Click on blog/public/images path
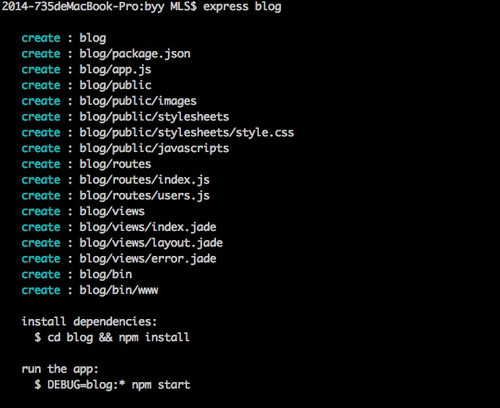This screenshot has height=408, width=500. tap(138, 101)
